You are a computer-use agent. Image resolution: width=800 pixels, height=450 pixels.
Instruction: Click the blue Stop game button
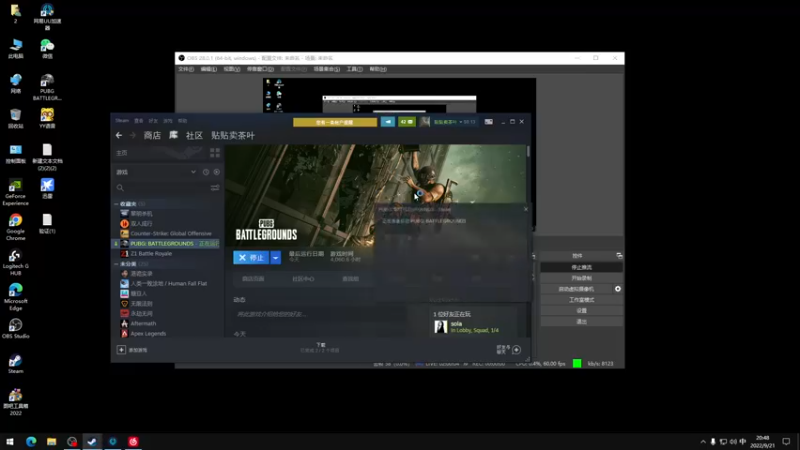coord(251,258)
